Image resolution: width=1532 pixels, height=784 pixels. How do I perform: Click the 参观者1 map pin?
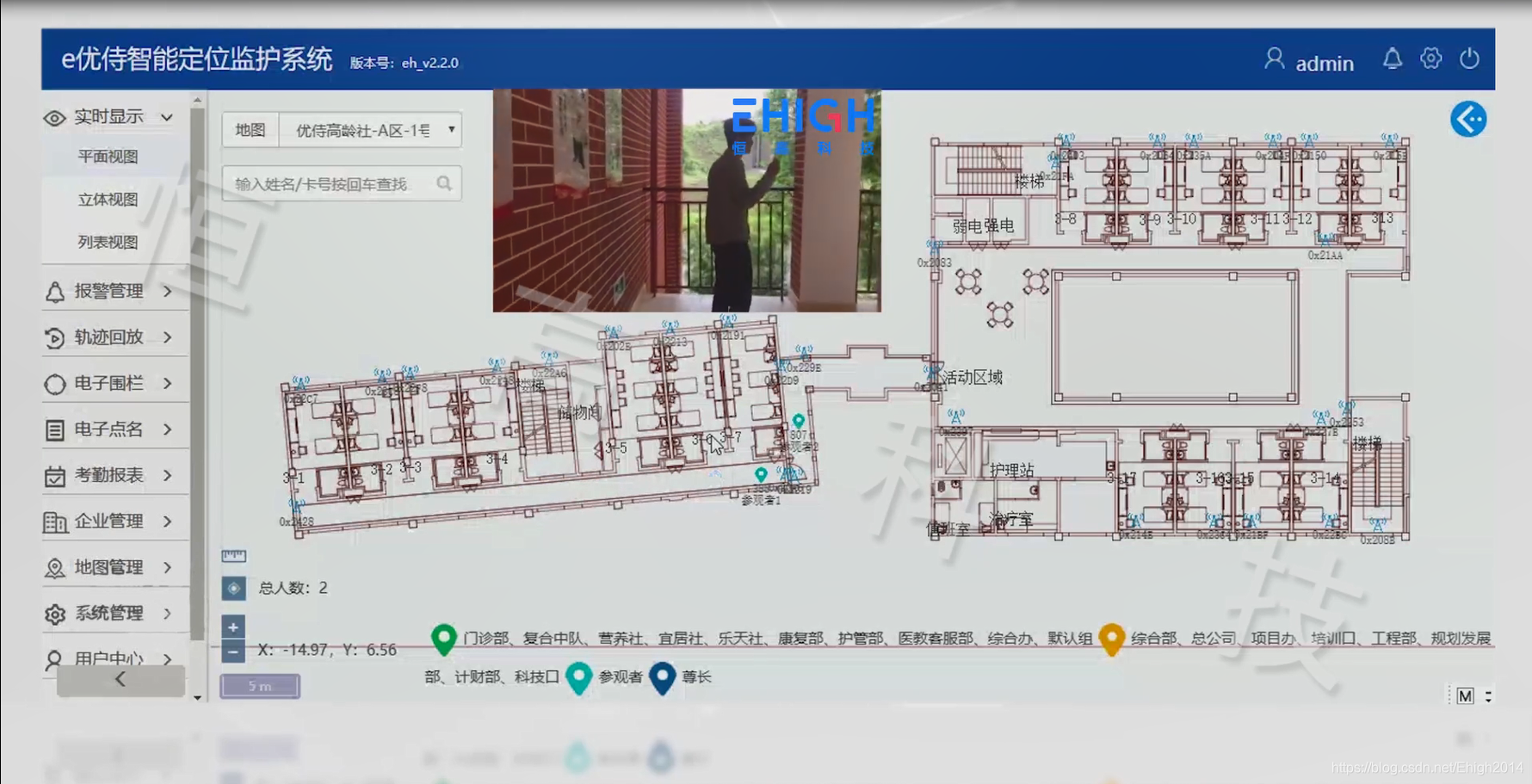point(761,475)
